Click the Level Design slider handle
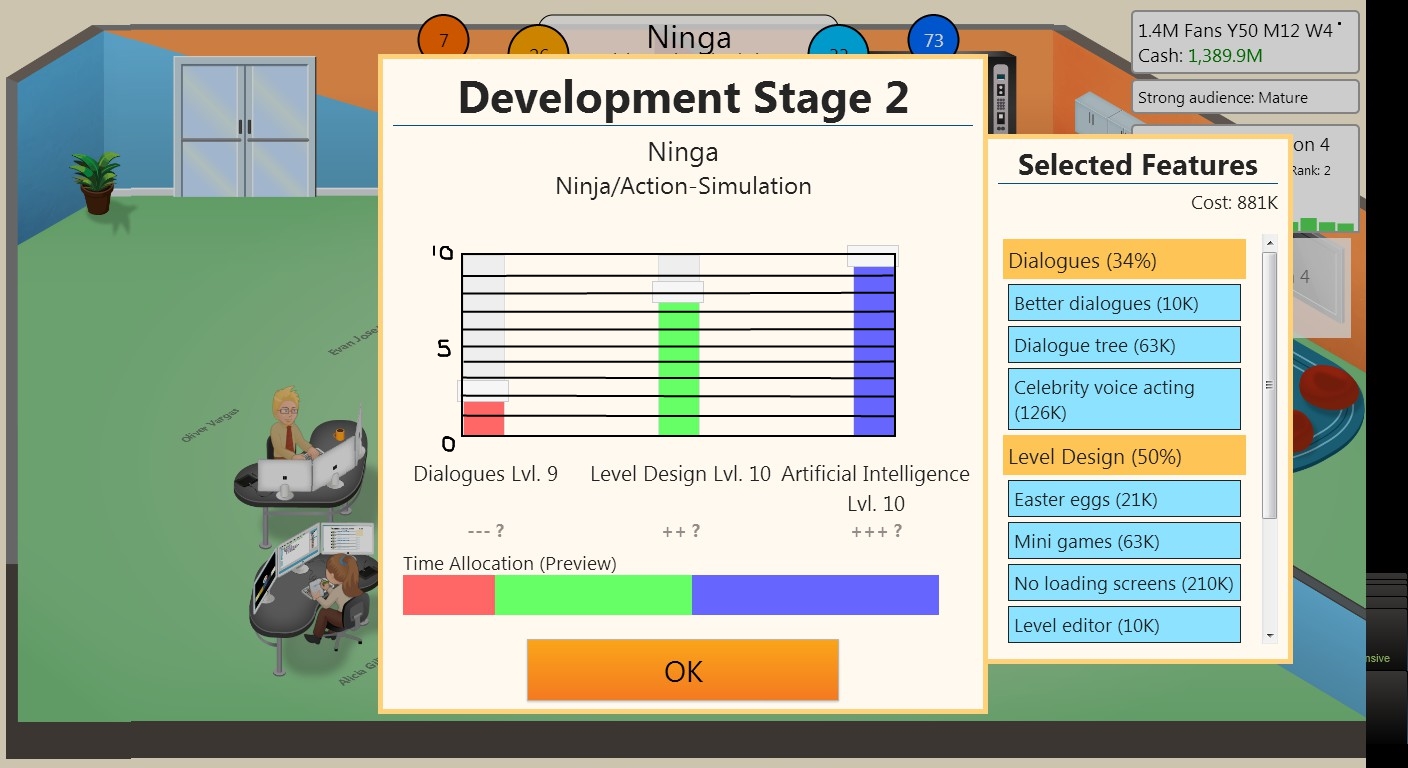 678,292
